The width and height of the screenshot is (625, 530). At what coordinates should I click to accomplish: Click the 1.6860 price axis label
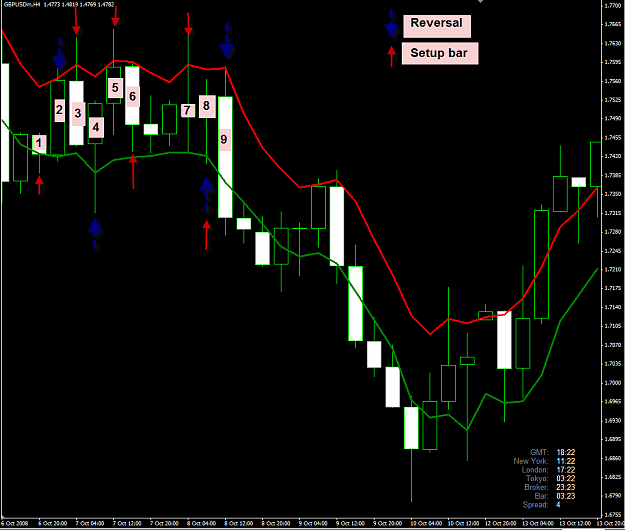pyautogui.click(x=613, y=458)
